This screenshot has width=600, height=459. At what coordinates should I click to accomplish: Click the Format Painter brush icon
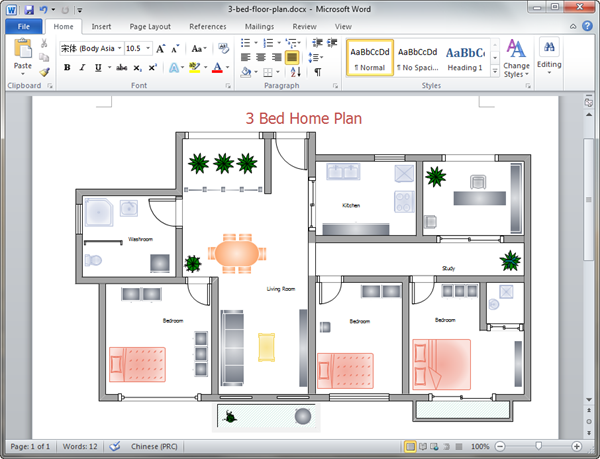coord(45,72)
